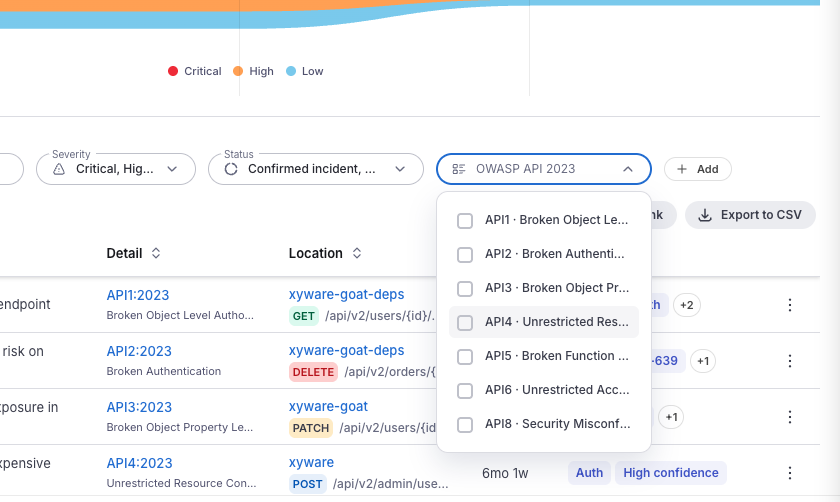Open the API3:2023 detail link
The width and height of the screenshot is (840, 502).
139,407
